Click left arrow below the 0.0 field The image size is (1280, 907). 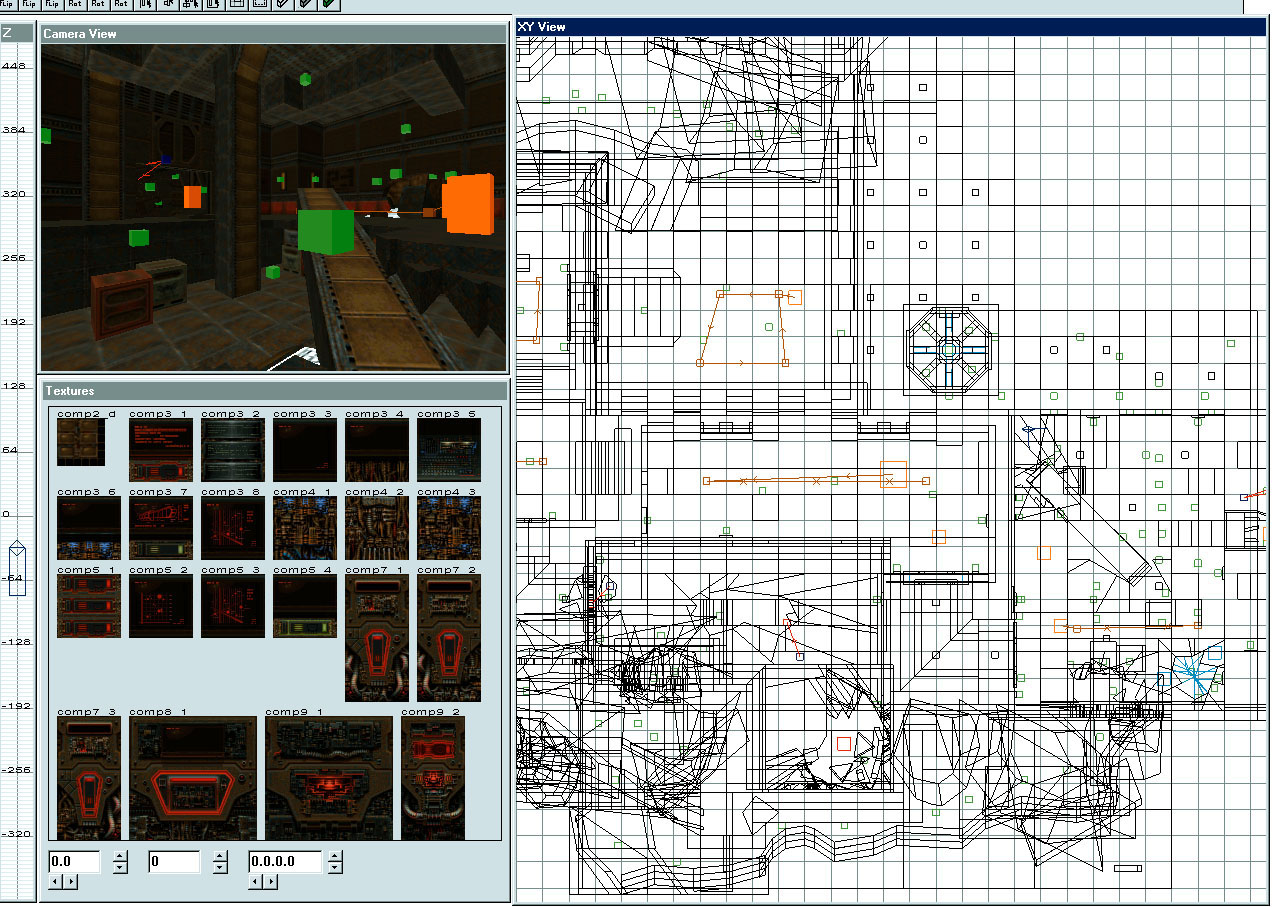coord(56,881)
